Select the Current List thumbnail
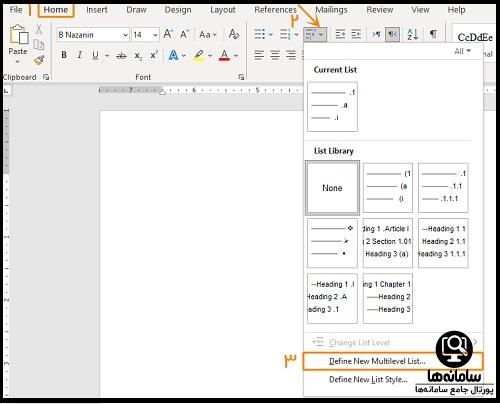 point(332,107)
